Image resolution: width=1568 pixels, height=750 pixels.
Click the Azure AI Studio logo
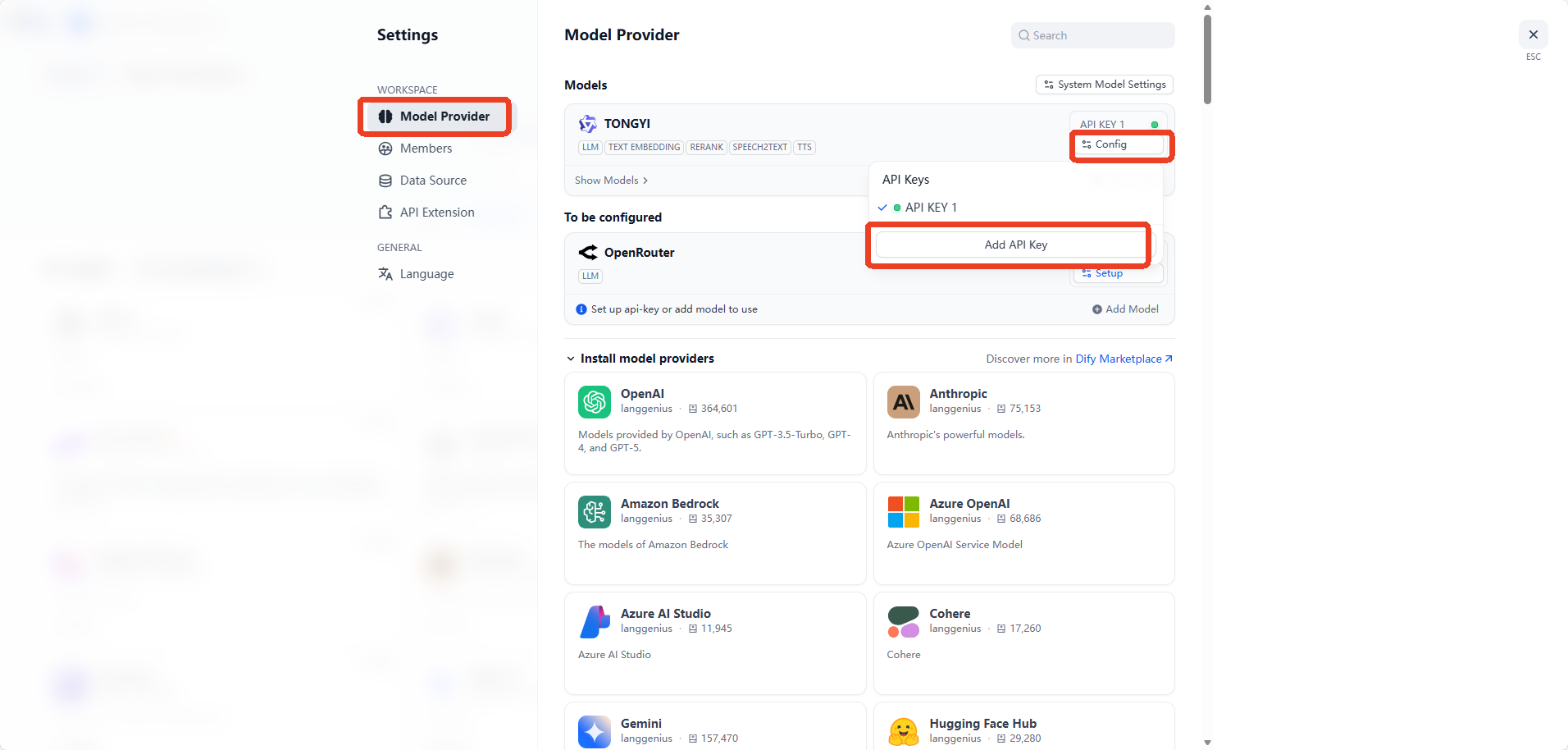(595, 622)
